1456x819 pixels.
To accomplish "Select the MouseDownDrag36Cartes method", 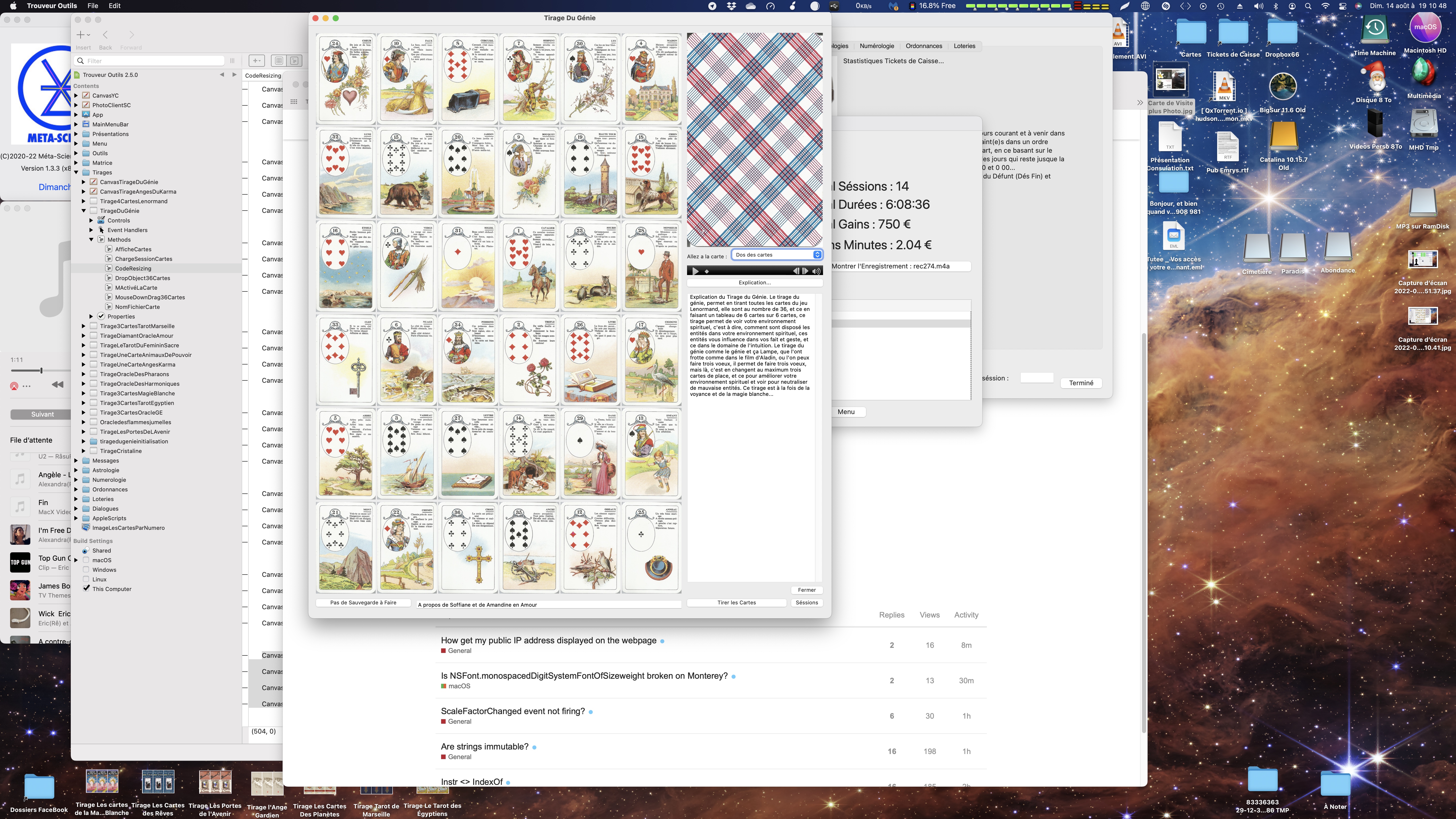I will [150, 297].
